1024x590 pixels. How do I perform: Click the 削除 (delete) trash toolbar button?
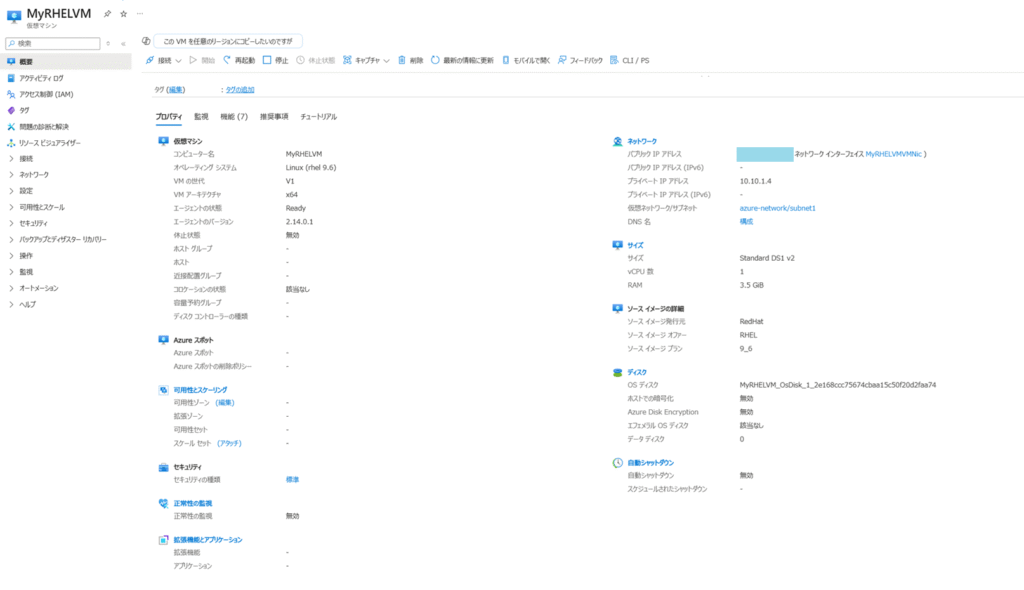[x=411, y=60]
